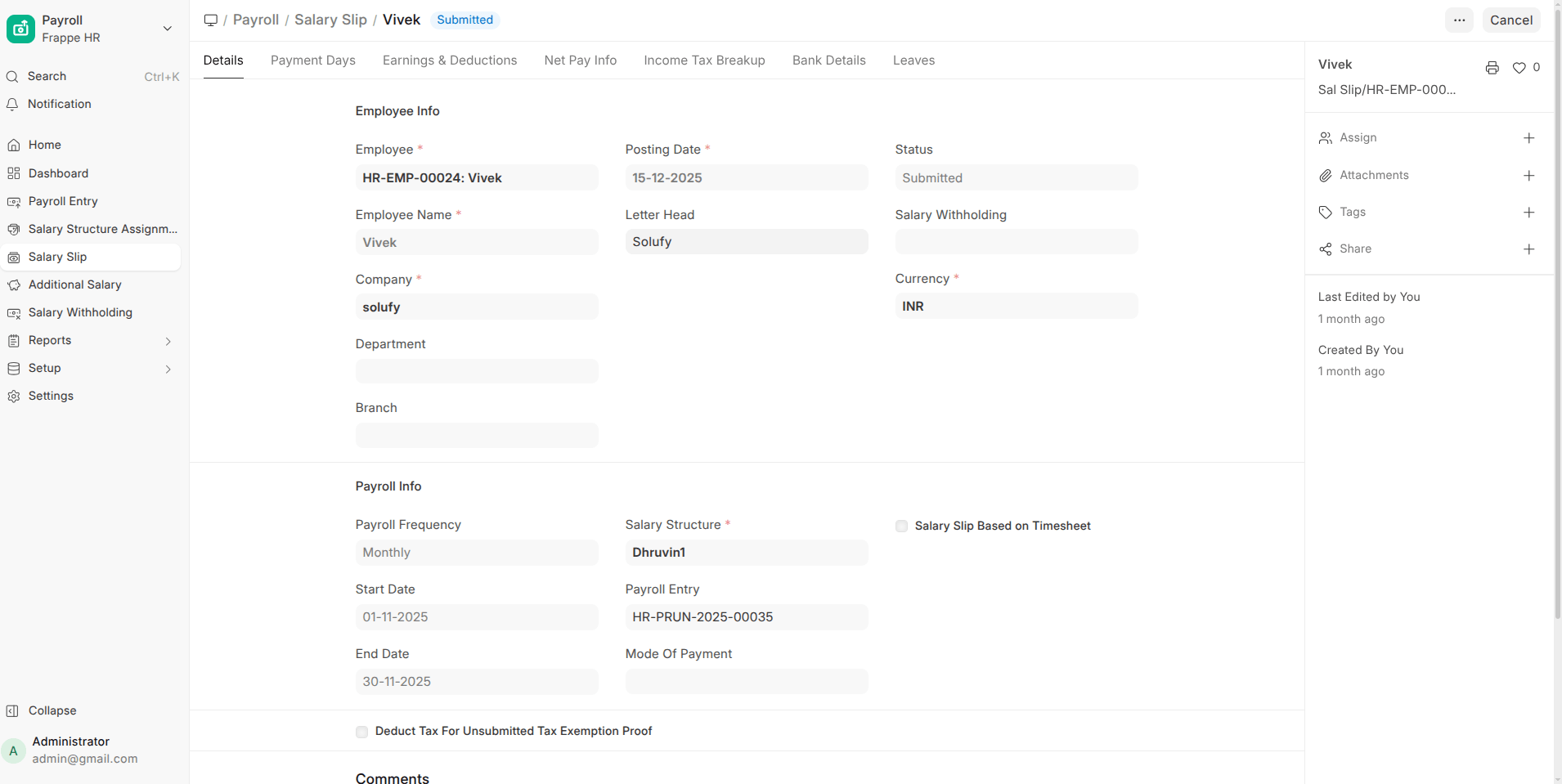Click the Notification bell icon

[13, 105]
